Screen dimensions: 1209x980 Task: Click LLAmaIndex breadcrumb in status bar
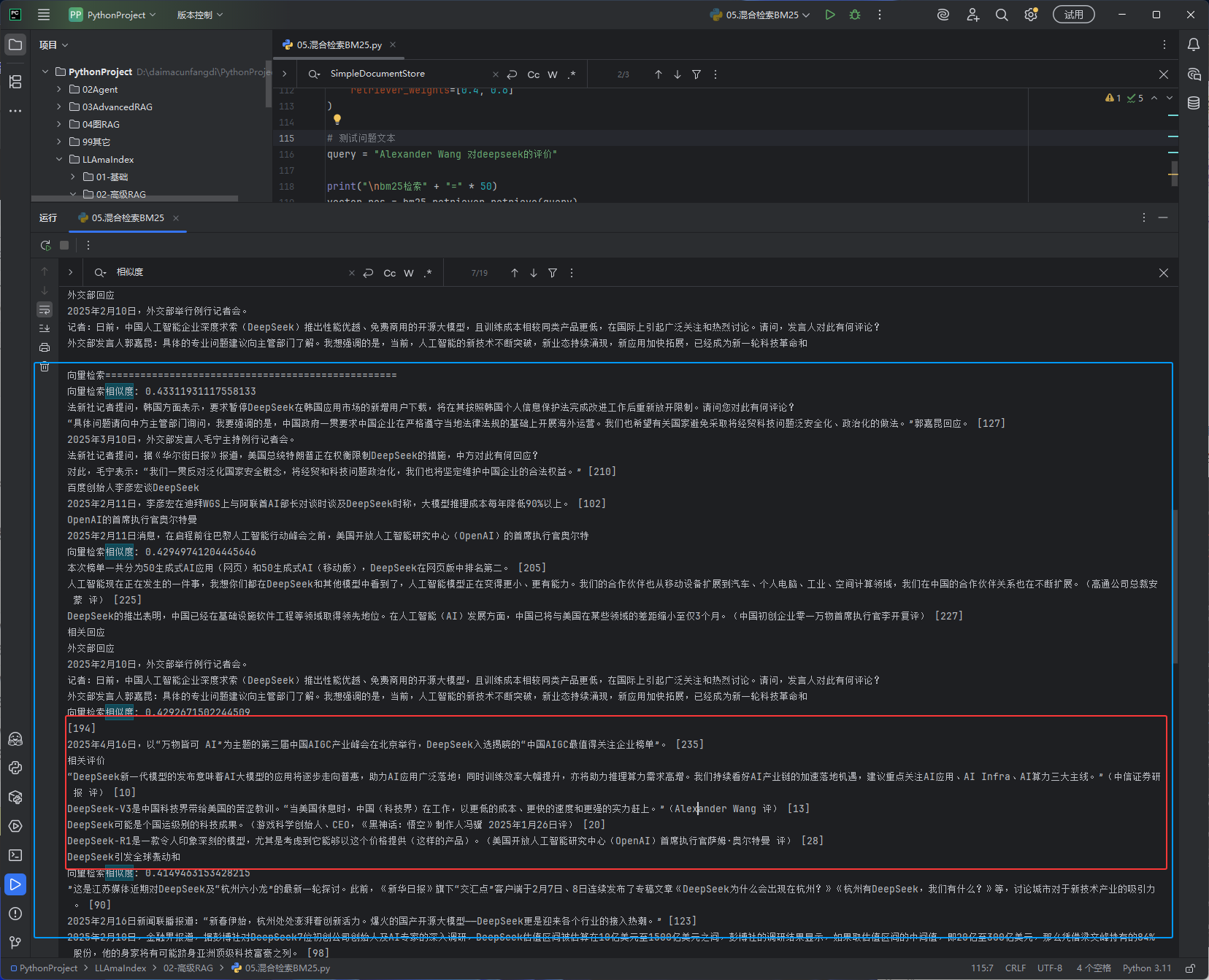pyautogui.click(x=120, y=968)
